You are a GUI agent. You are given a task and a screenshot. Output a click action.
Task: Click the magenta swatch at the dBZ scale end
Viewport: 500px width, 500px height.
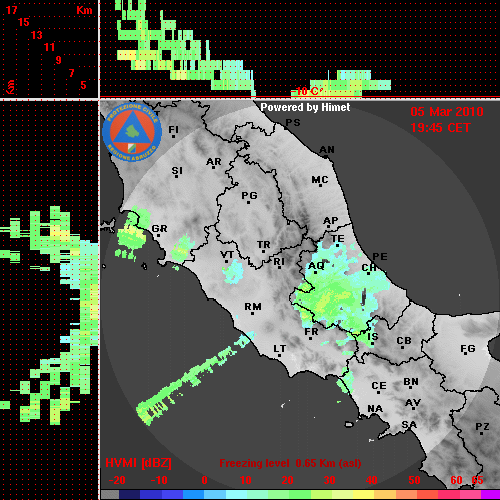[x=491, y=494]
